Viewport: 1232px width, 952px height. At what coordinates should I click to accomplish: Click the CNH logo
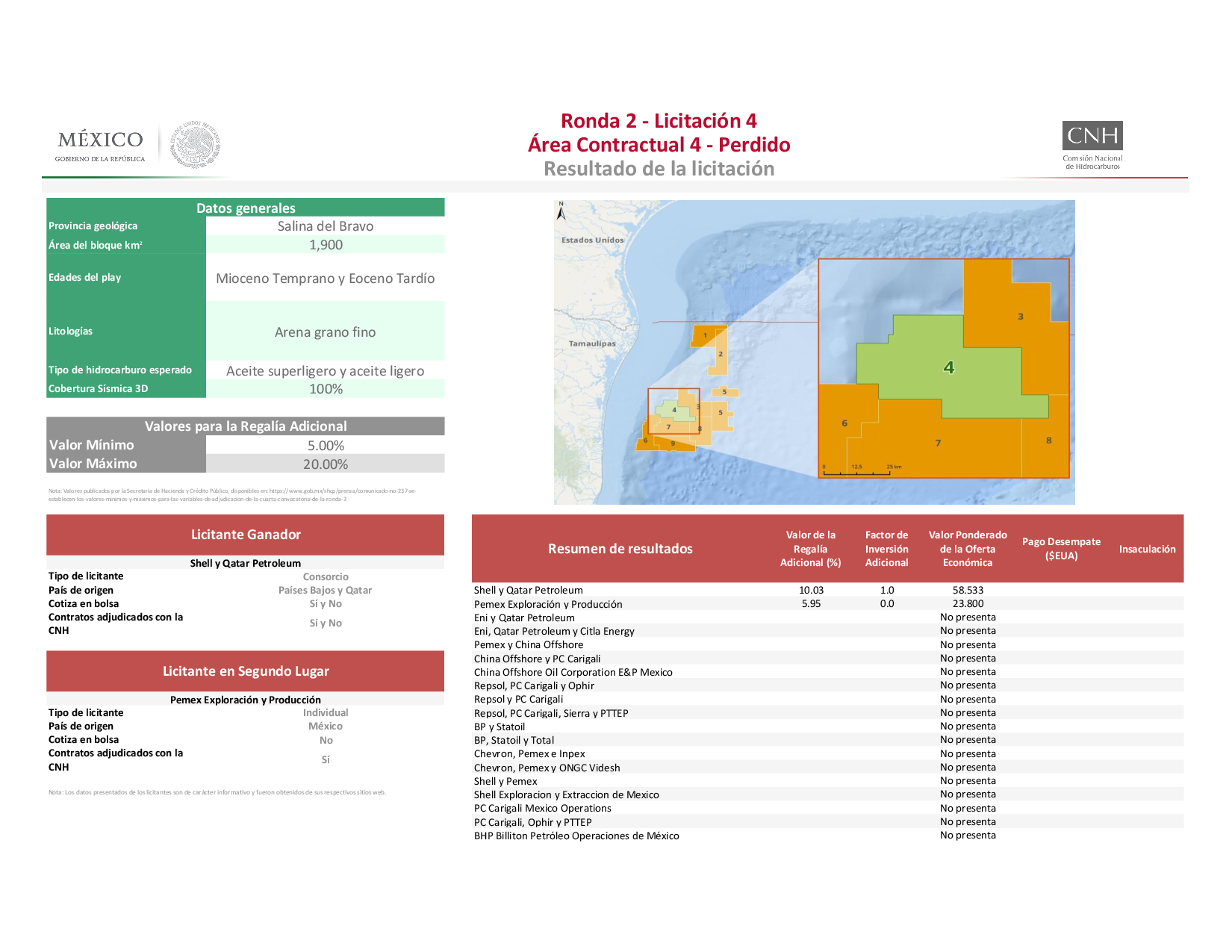pos(1092,146)
